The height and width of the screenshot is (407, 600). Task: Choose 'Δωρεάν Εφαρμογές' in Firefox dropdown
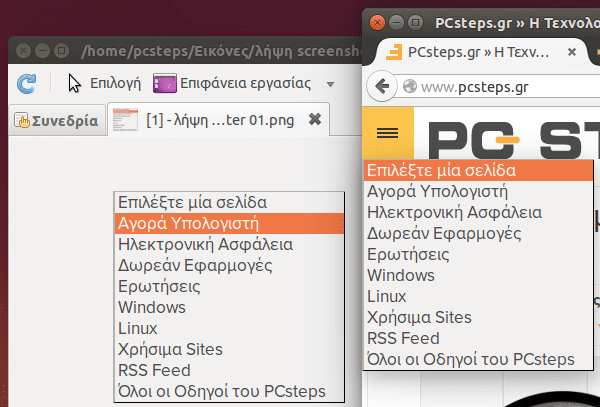pos(478,233)
